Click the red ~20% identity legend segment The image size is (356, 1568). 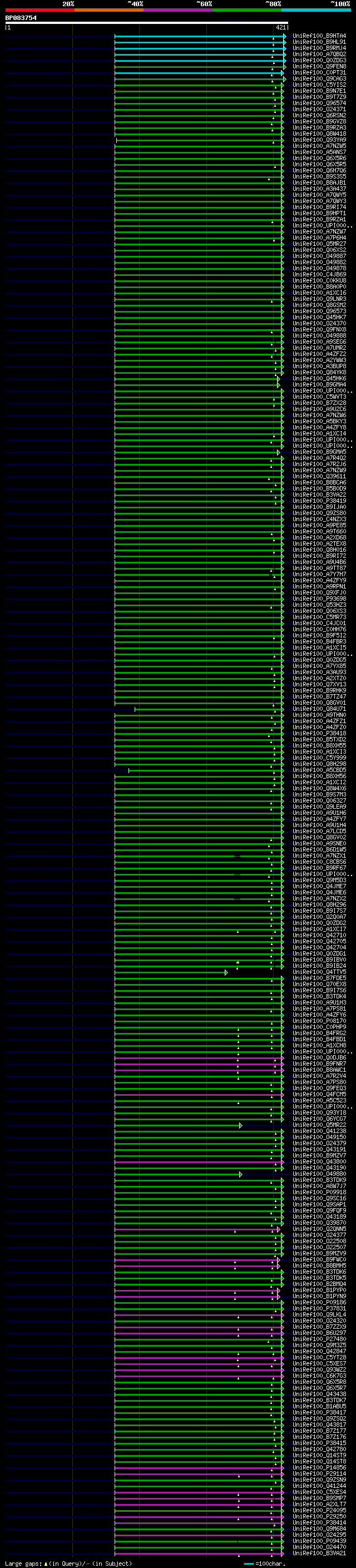coord(39,10)
